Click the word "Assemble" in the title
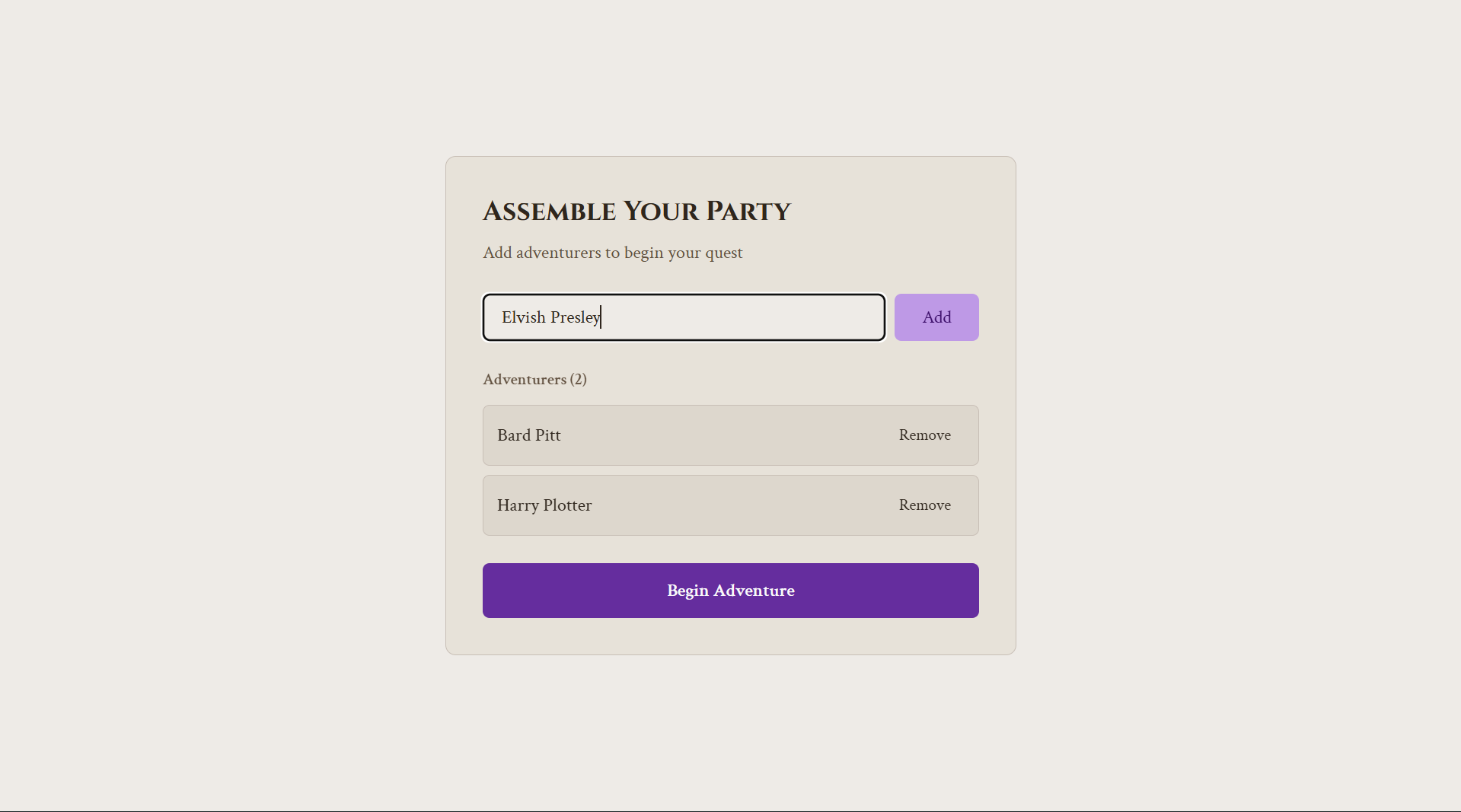The height and width of the screenshot is (812, 1461). tap(549, 212)
